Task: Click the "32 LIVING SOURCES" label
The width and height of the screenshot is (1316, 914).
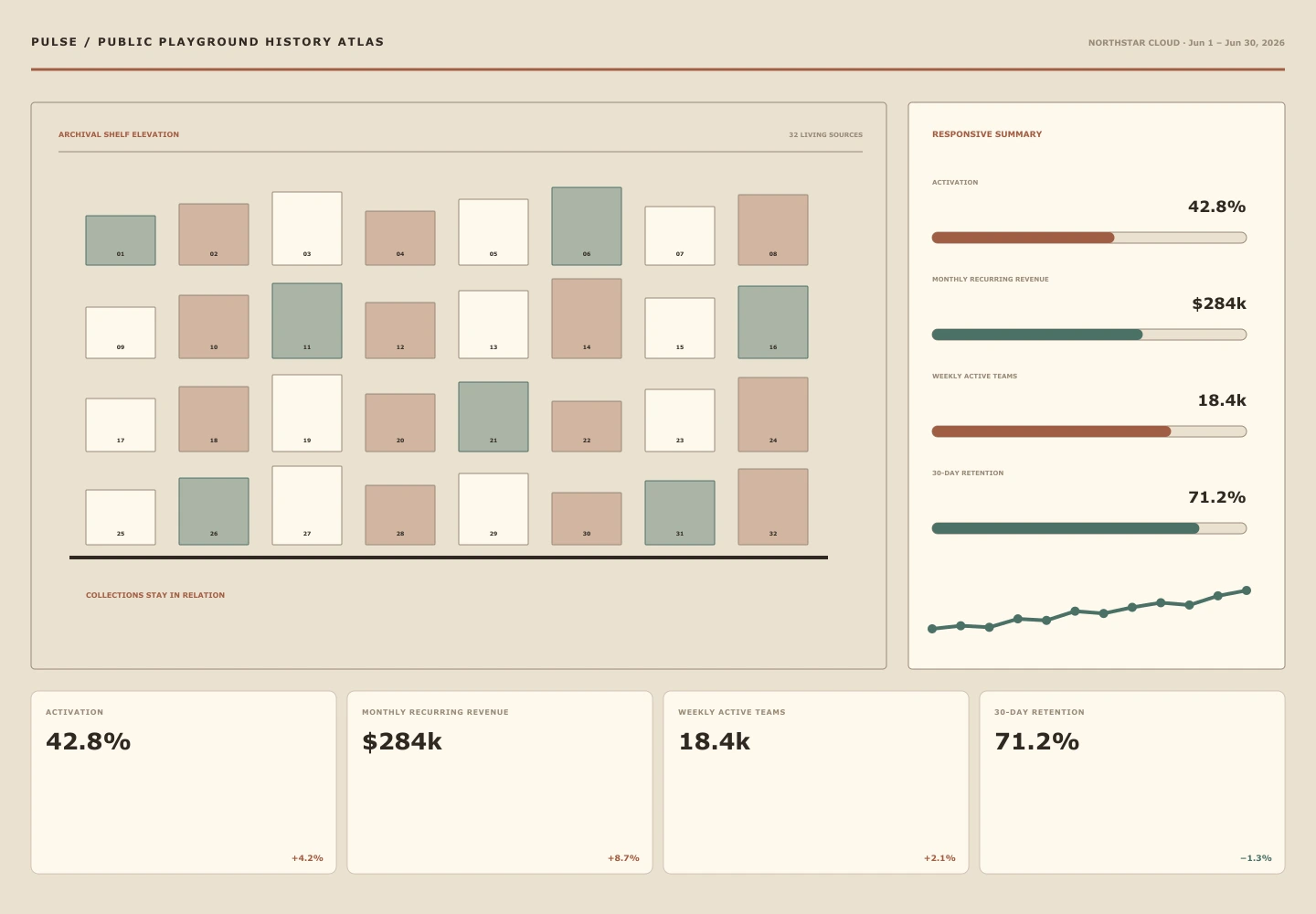Action: pyautogui.click(x=826, y=135)
